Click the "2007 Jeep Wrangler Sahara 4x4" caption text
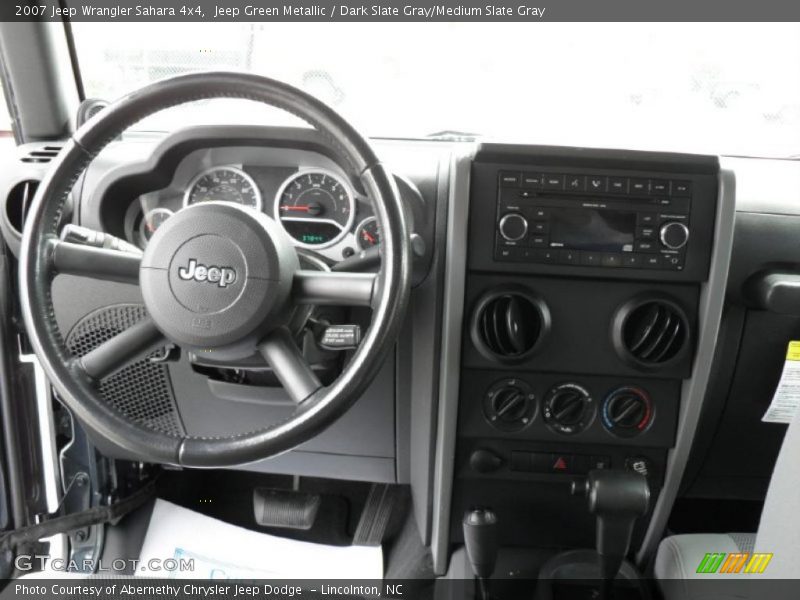 (110, 10)
